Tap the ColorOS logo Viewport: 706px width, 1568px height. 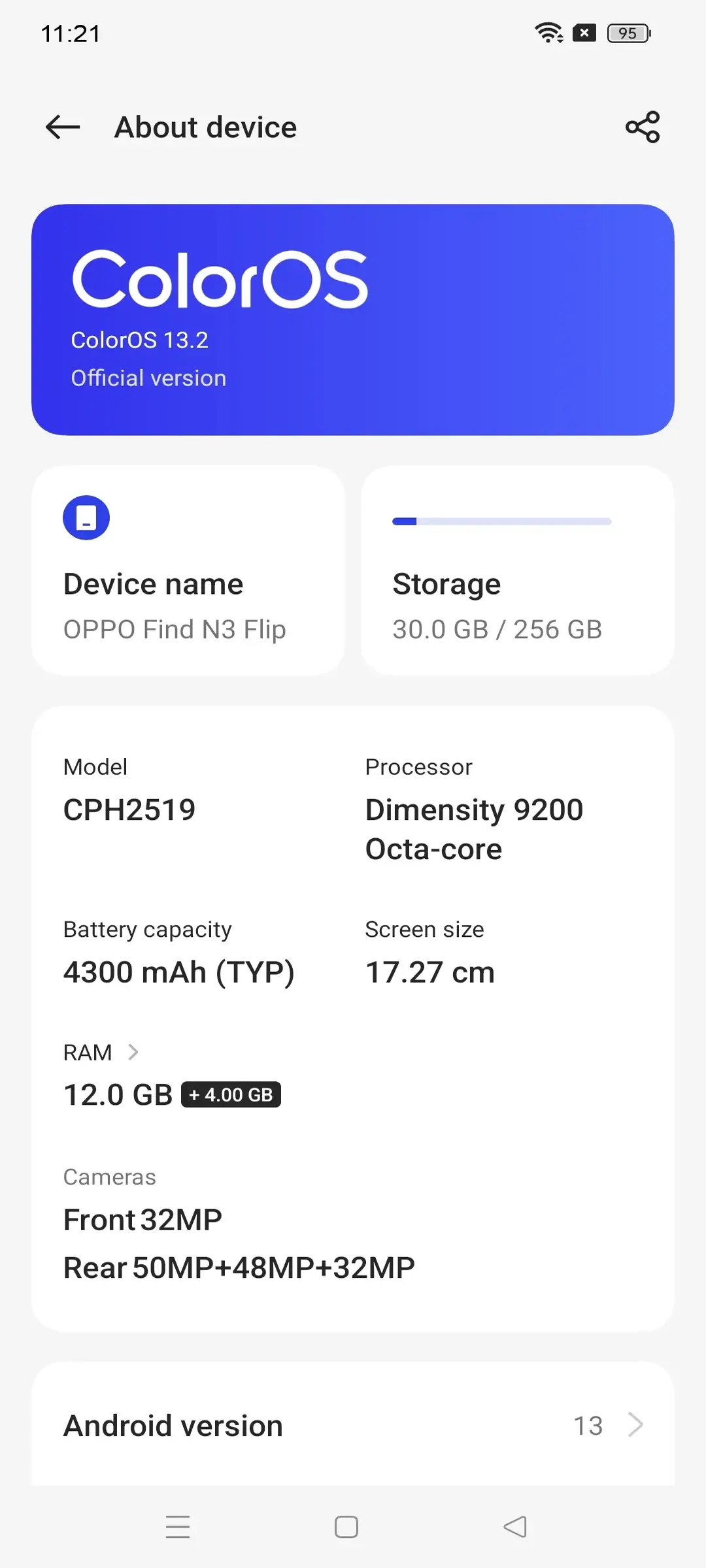[220, 279]
